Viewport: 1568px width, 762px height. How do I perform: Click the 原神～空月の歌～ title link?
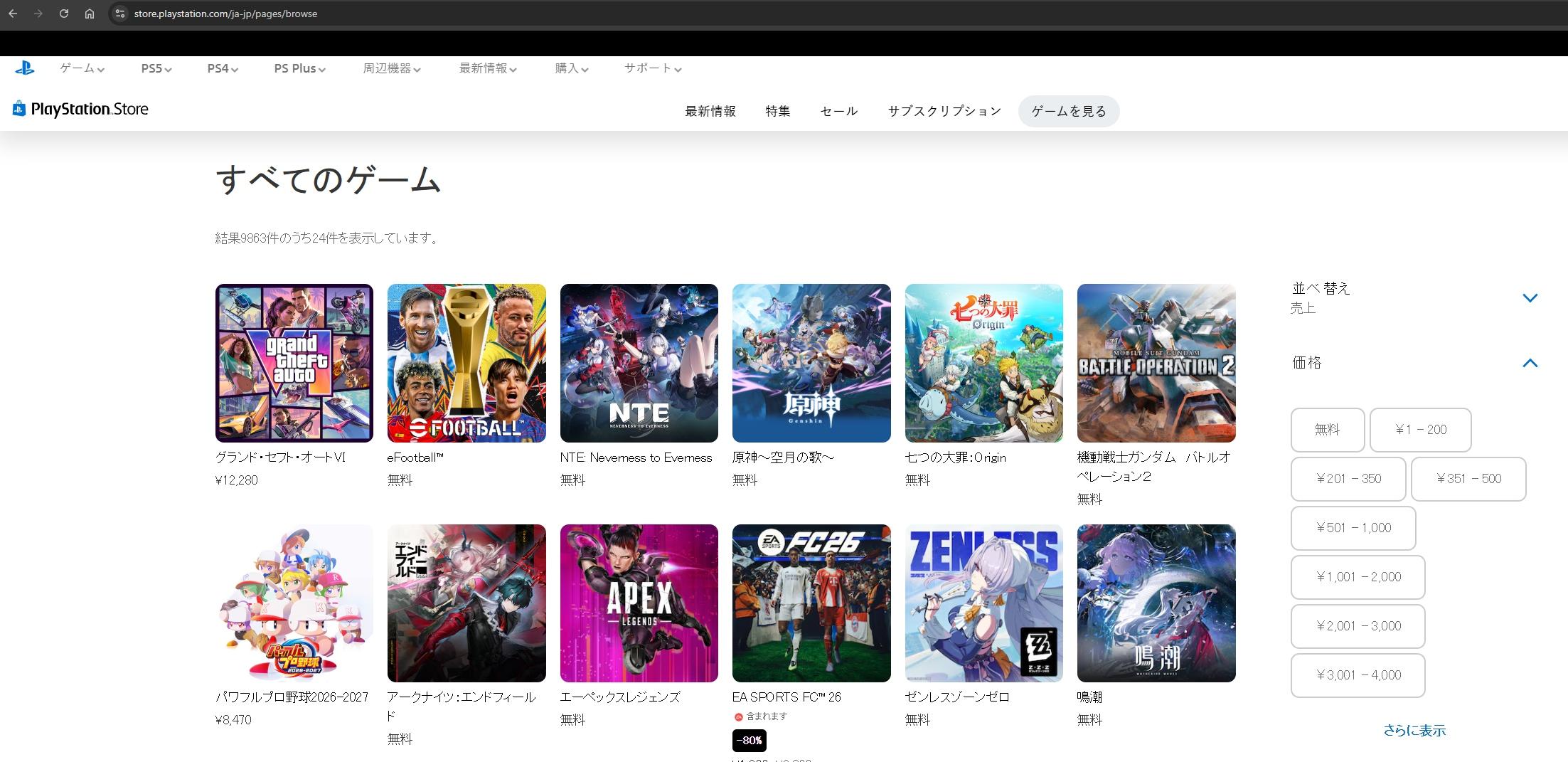coord(784,457)
